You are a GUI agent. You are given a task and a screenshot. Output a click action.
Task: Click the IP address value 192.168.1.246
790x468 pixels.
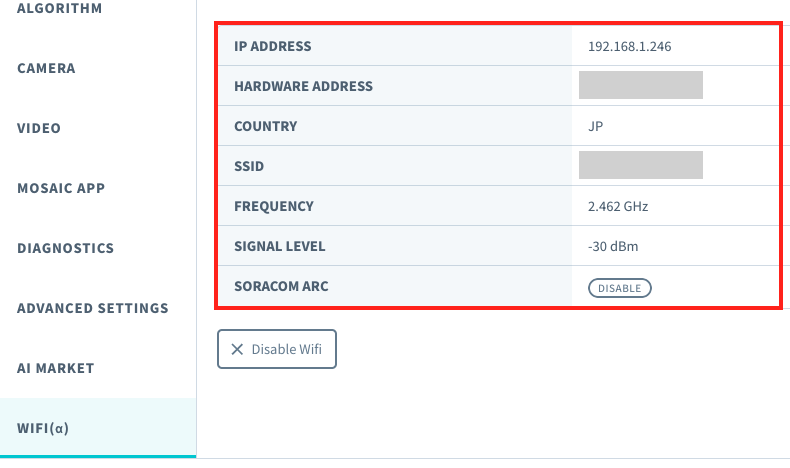coord(629,46)
